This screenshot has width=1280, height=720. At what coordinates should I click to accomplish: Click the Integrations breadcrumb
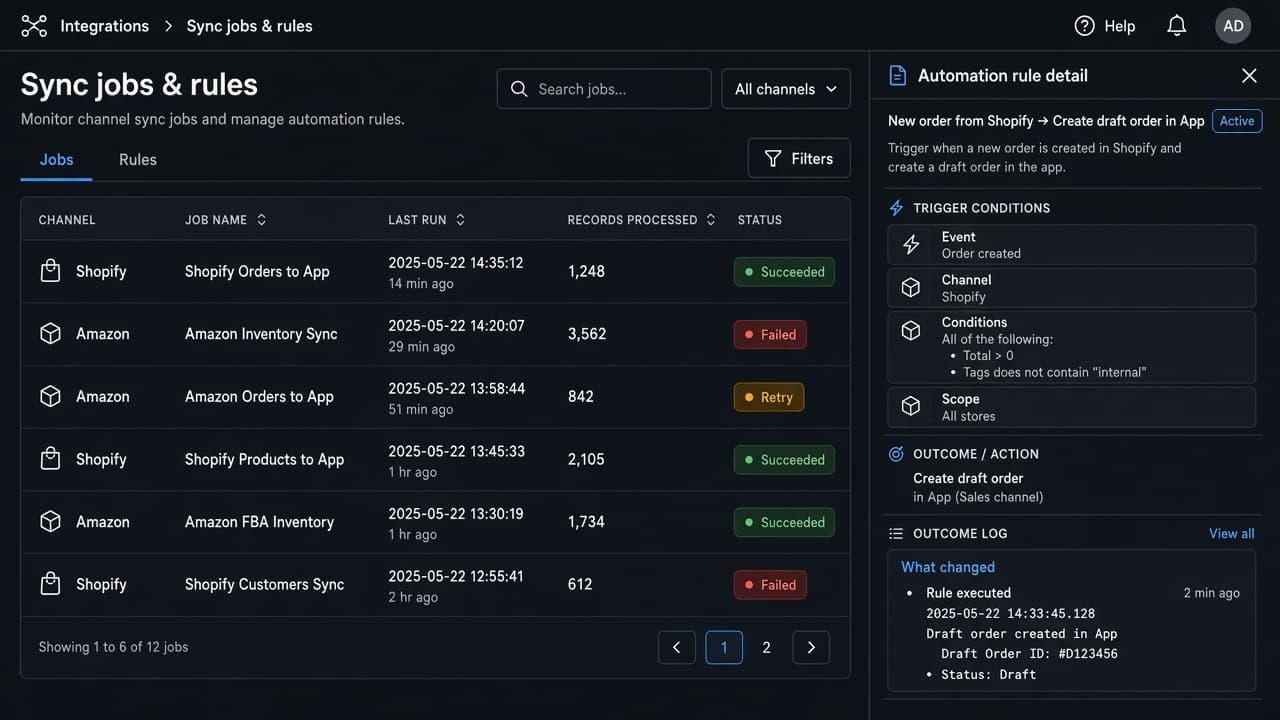pyautogui.click(x=104, y=26)
